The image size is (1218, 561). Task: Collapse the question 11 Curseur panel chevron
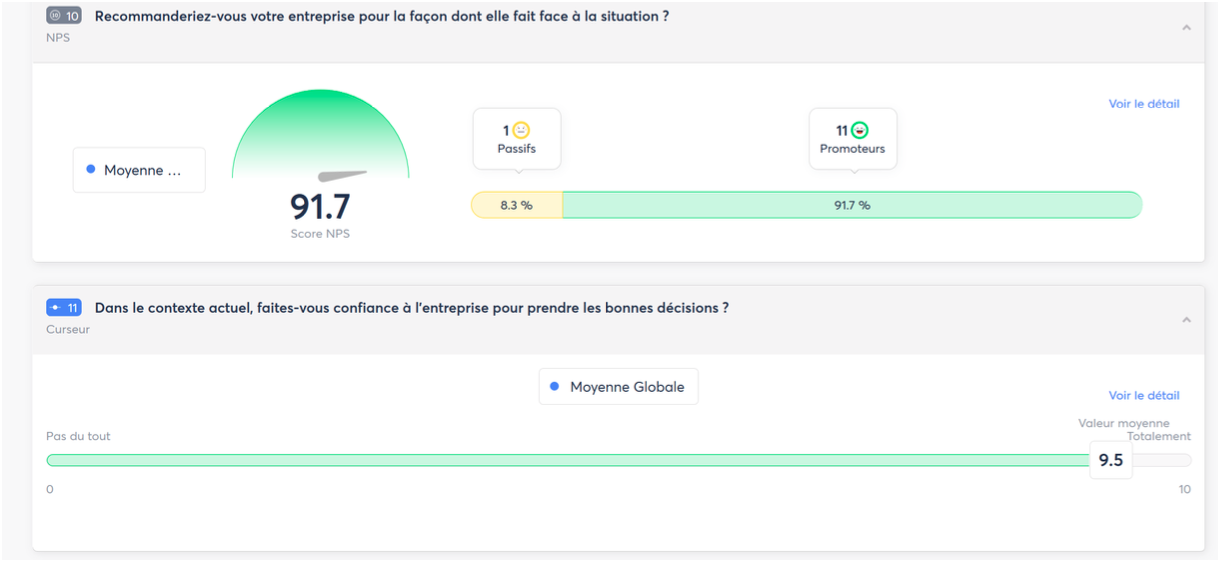1186,320
